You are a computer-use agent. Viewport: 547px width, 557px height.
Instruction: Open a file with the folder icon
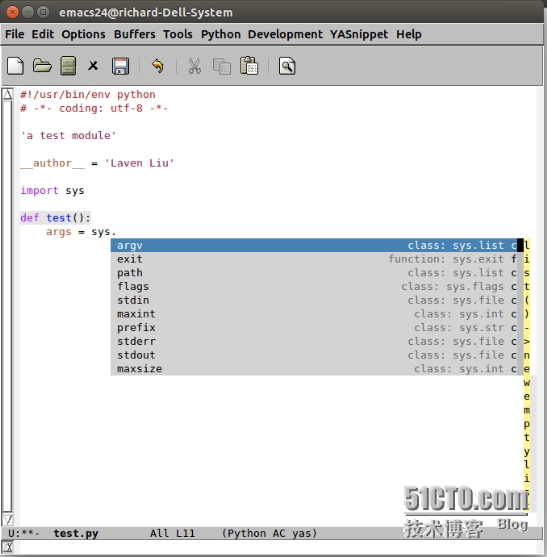[x=42, y=66]
